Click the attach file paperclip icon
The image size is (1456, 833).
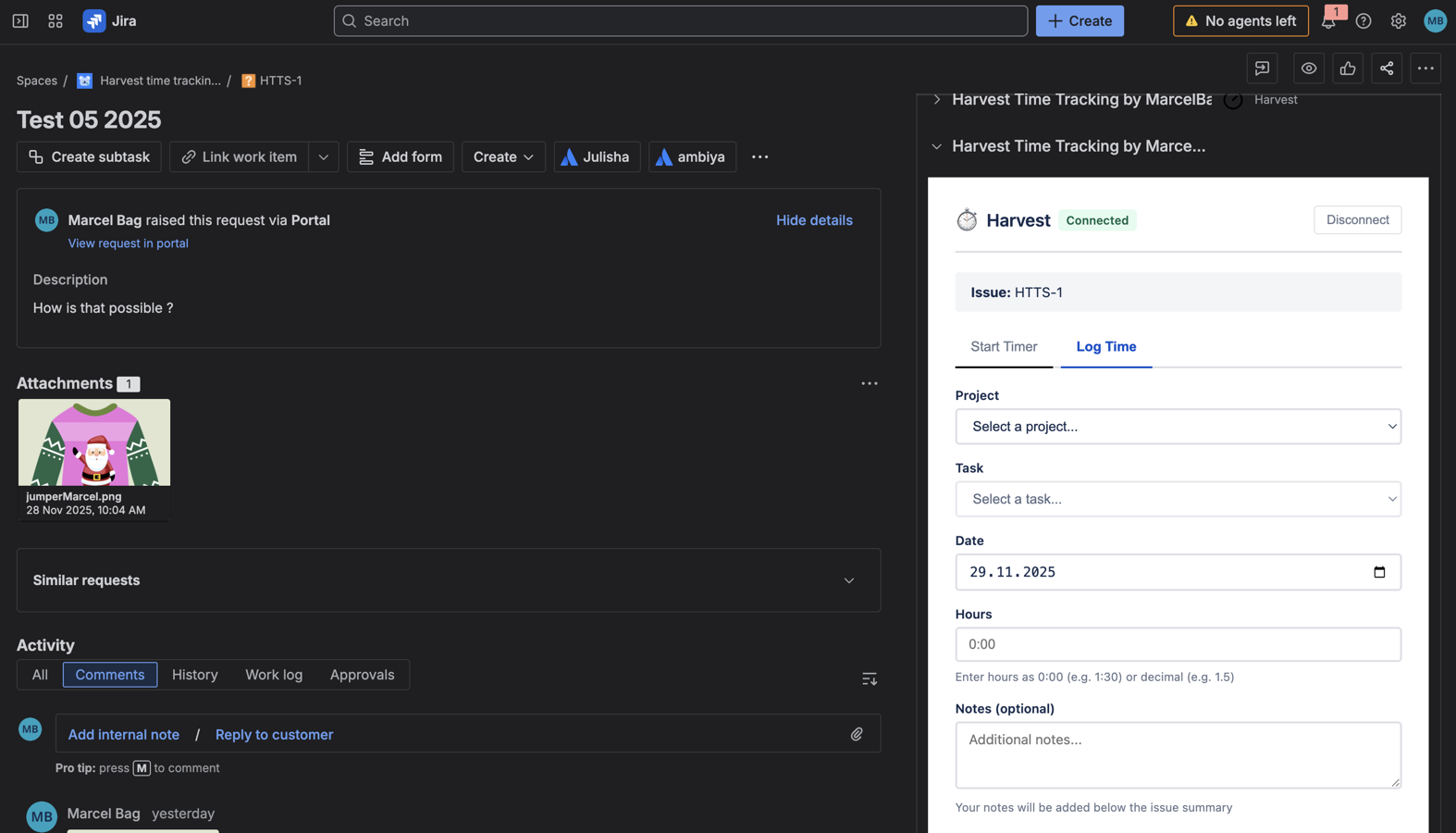point(858,734)
